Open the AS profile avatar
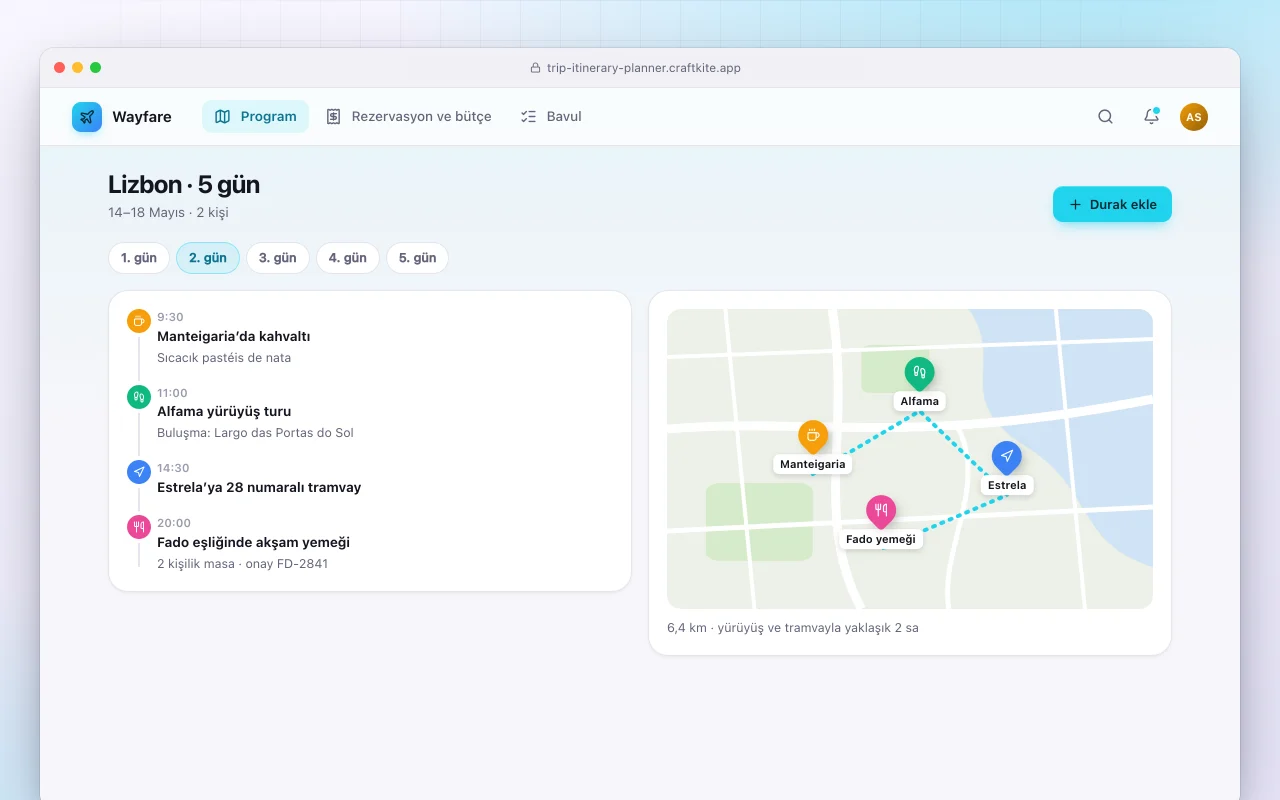 (x=1194, y=117)
